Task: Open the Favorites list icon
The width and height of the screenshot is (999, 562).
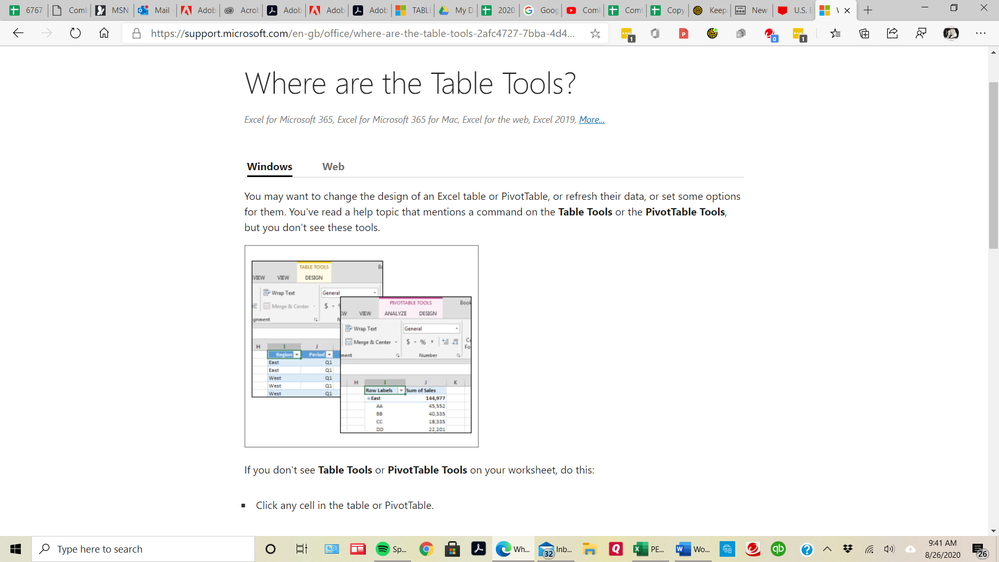Action: [835, 34]
